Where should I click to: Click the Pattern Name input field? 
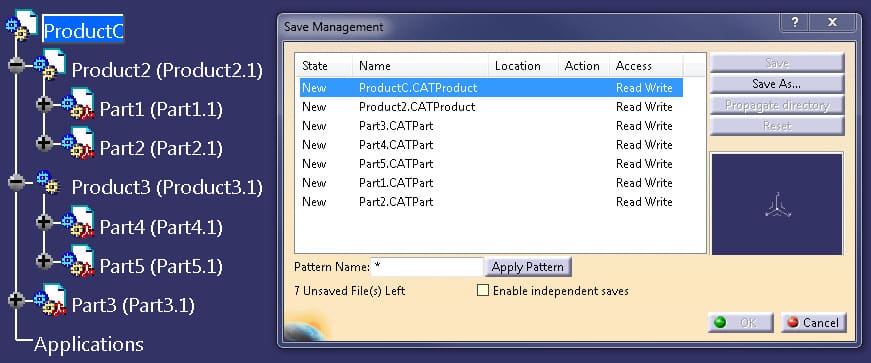point(427,267)
